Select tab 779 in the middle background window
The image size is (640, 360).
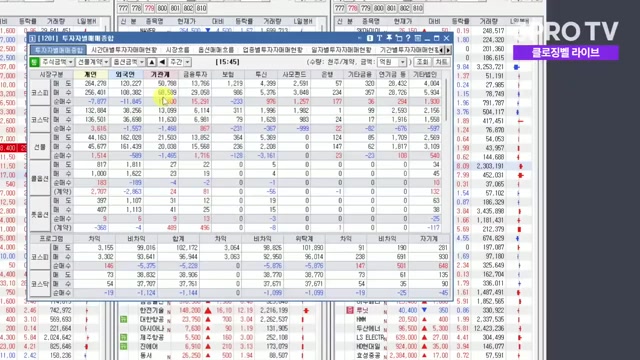coord(149,8)
